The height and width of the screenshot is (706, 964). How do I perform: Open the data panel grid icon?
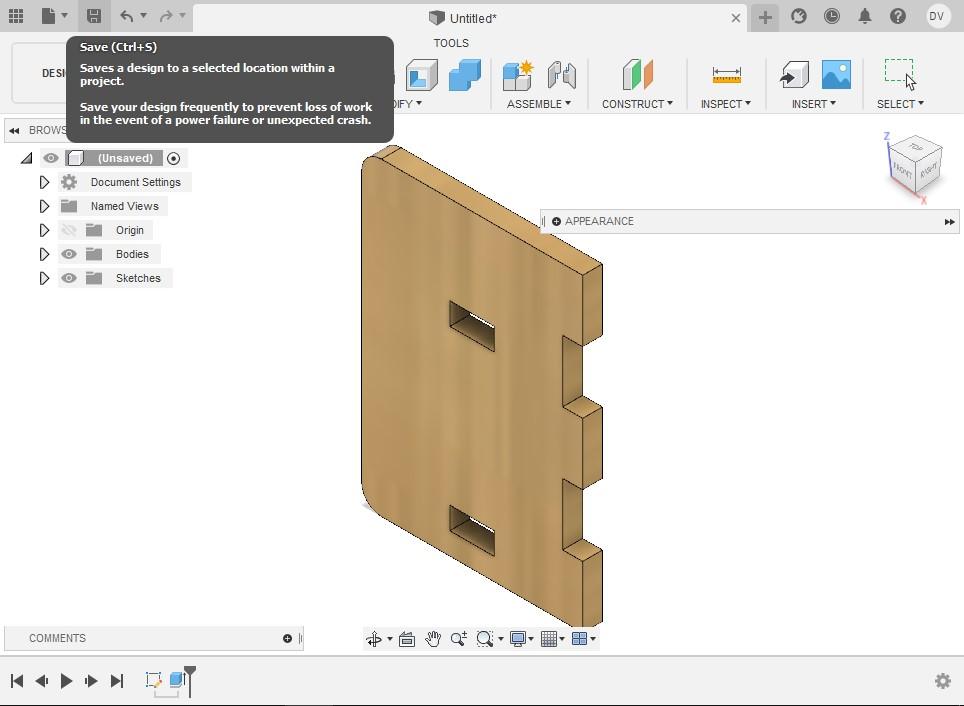click(x=16, y=16)
